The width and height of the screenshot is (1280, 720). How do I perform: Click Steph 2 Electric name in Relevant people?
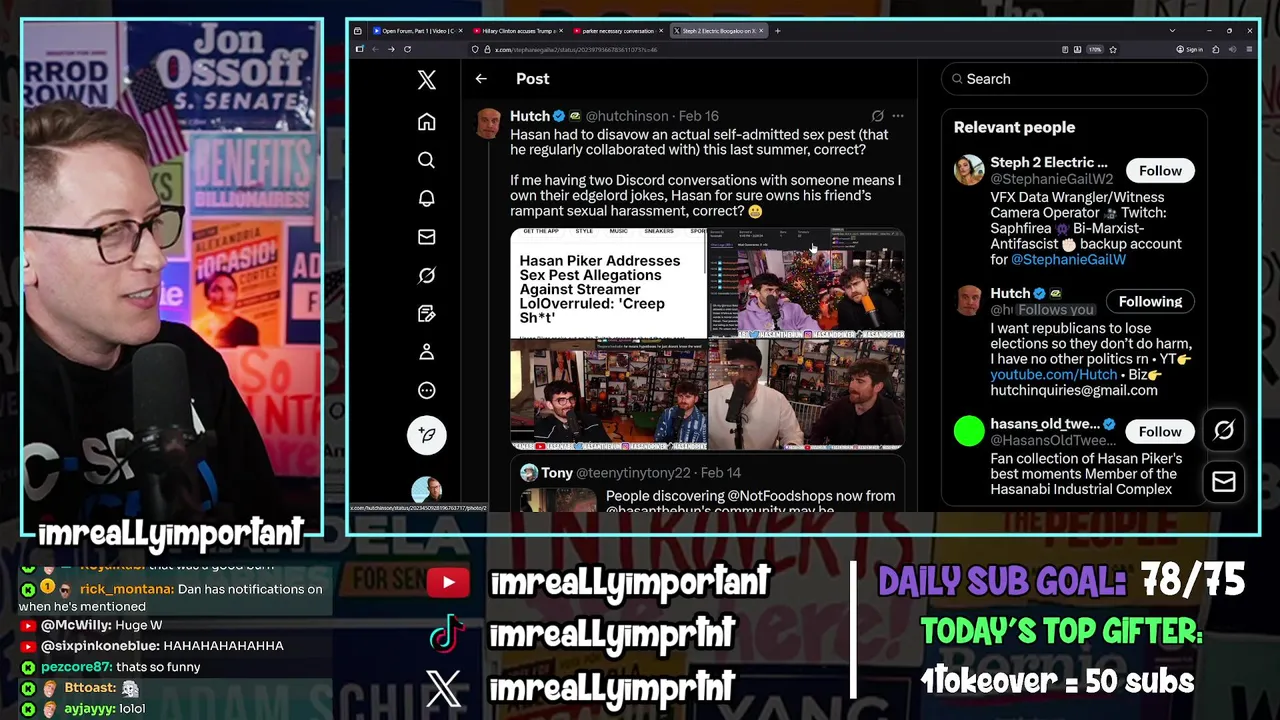coord(1049,162)
